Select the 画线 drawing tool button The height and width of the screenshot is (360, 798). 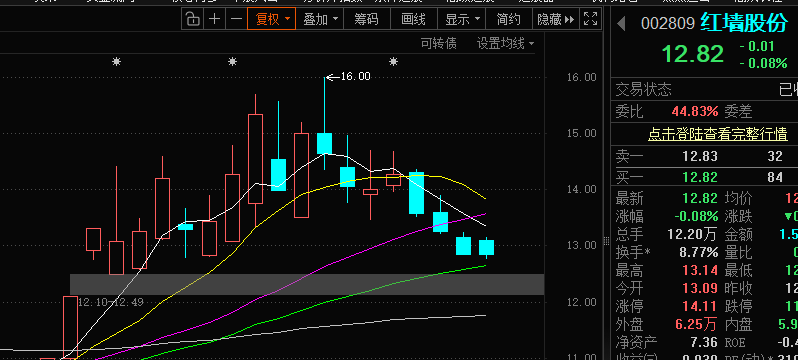pos(413,19)
